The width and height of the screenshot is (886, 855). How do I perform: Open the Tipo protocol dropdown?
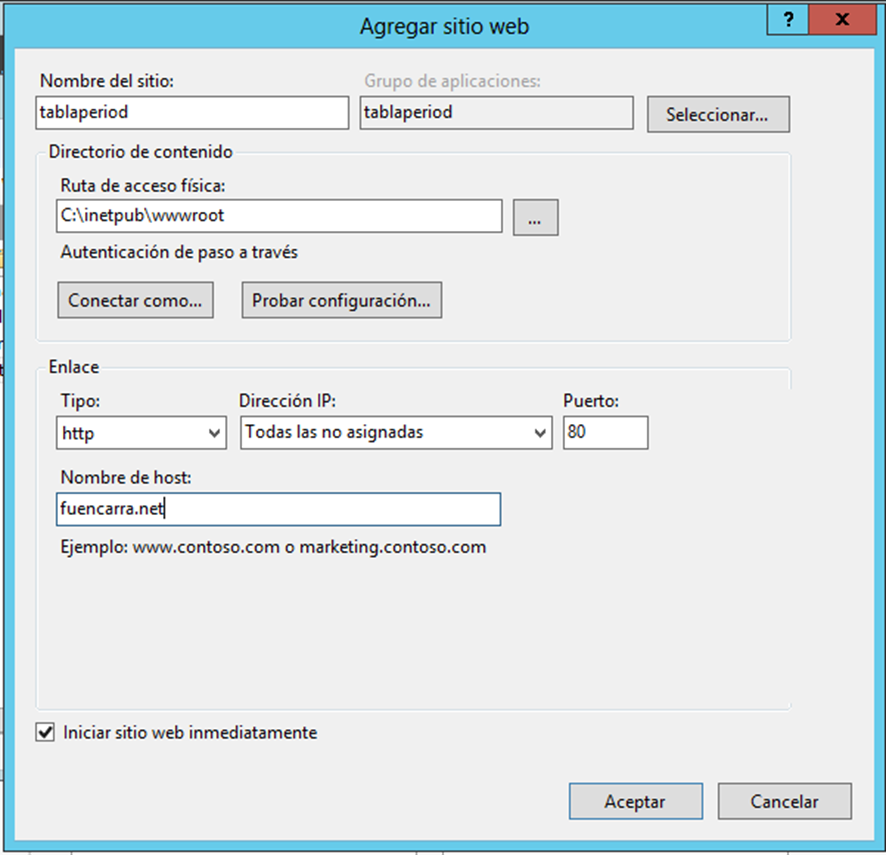coord(143,433)
